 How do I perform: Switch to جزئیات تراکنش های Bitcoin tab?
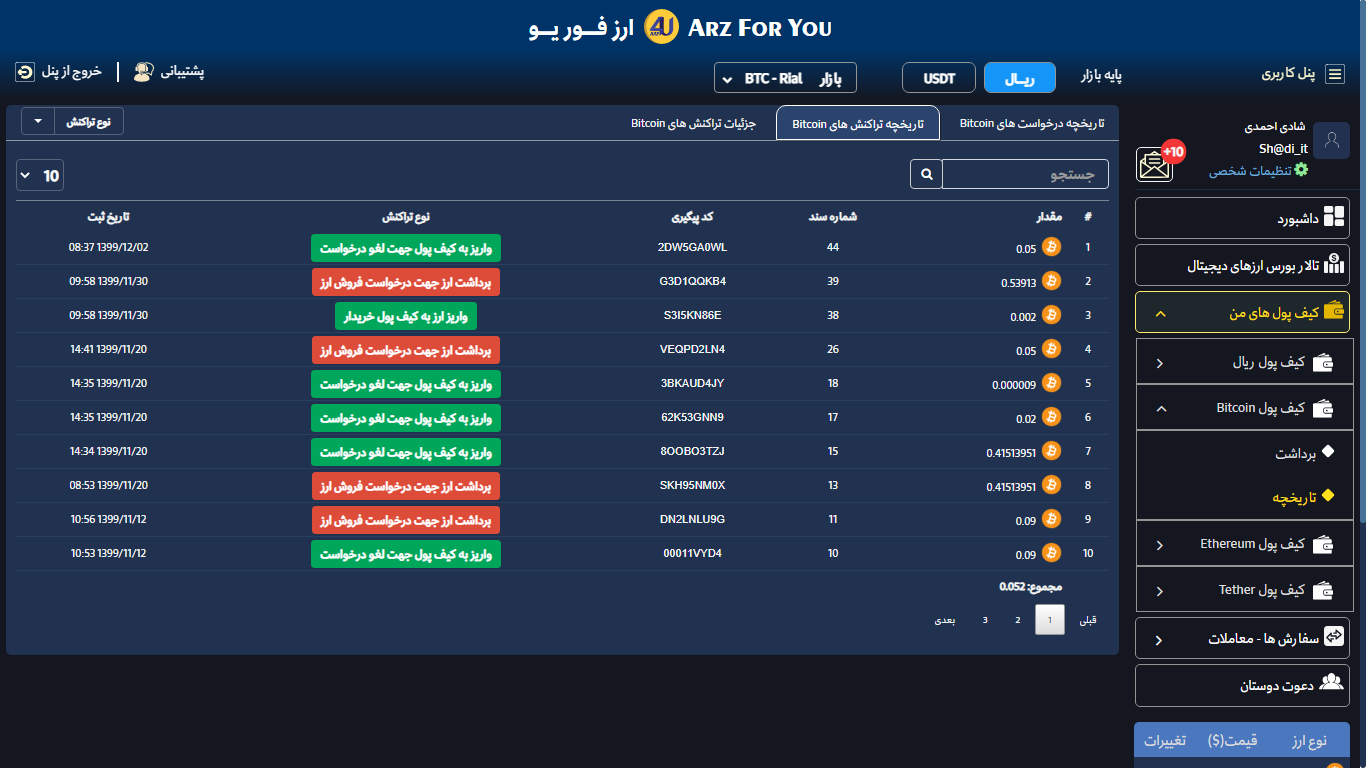693,123
